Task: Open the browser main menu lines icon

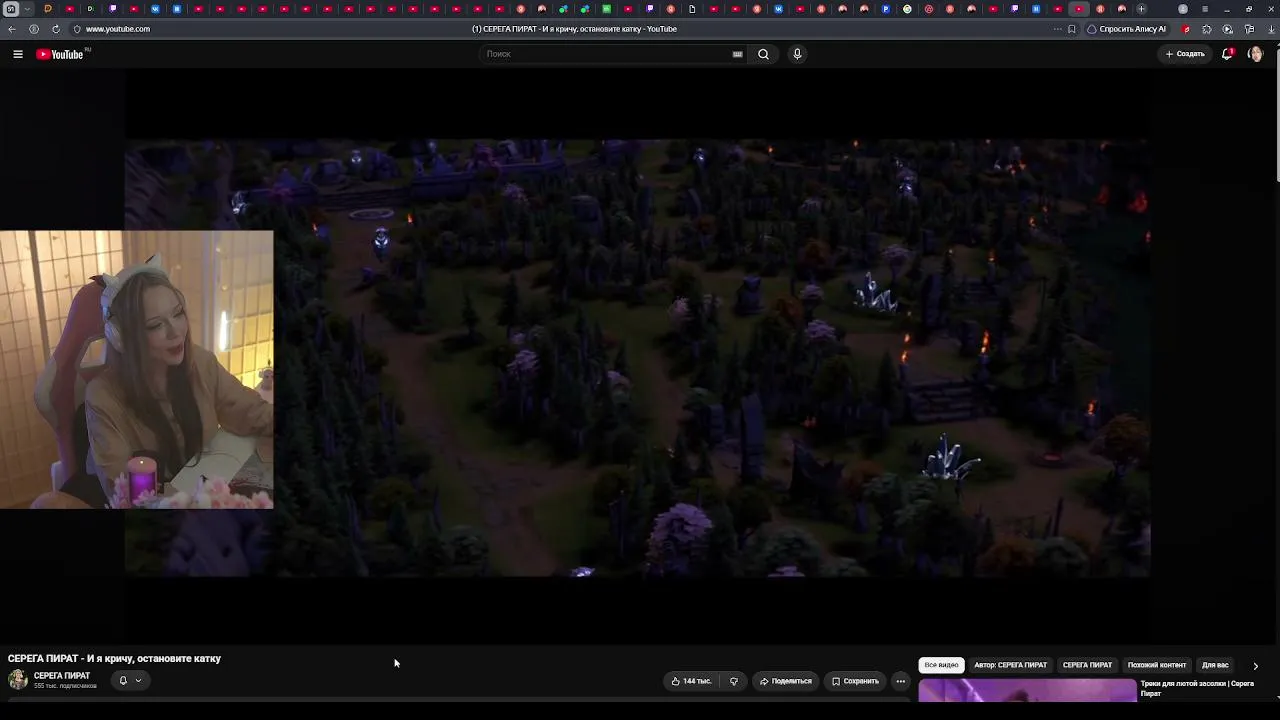Action: 1205,9
